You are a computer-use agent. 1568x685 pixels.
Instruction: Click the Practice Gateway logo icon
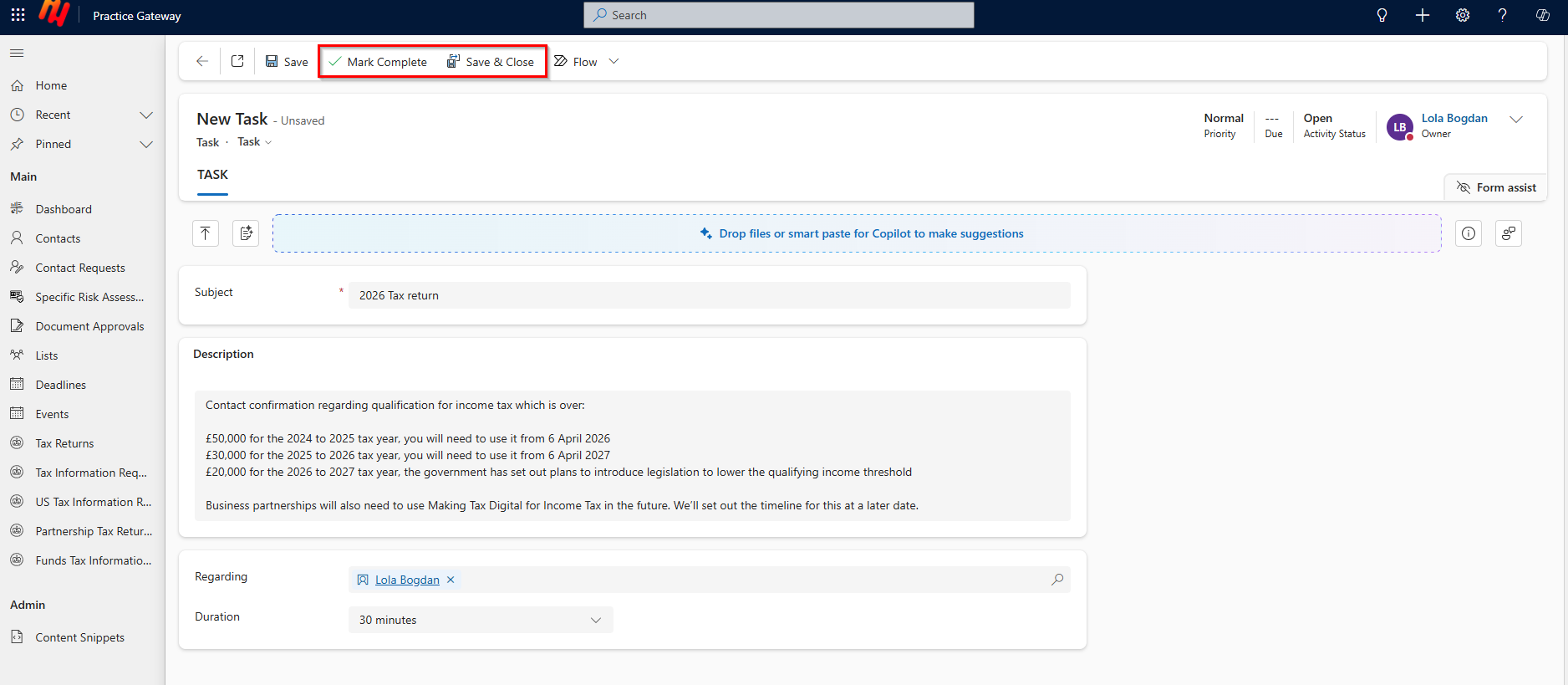[54, 13]
